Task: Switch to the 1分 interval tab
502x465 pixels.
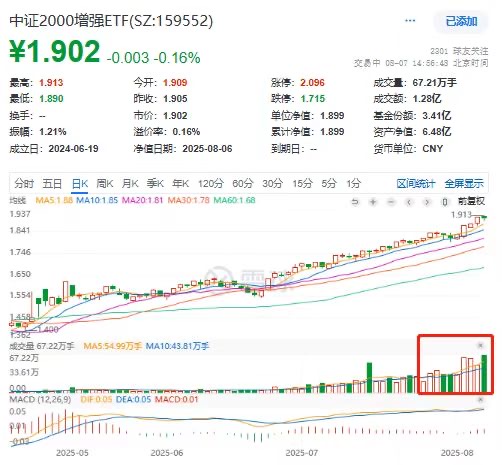Action: [x=354, y=183]
